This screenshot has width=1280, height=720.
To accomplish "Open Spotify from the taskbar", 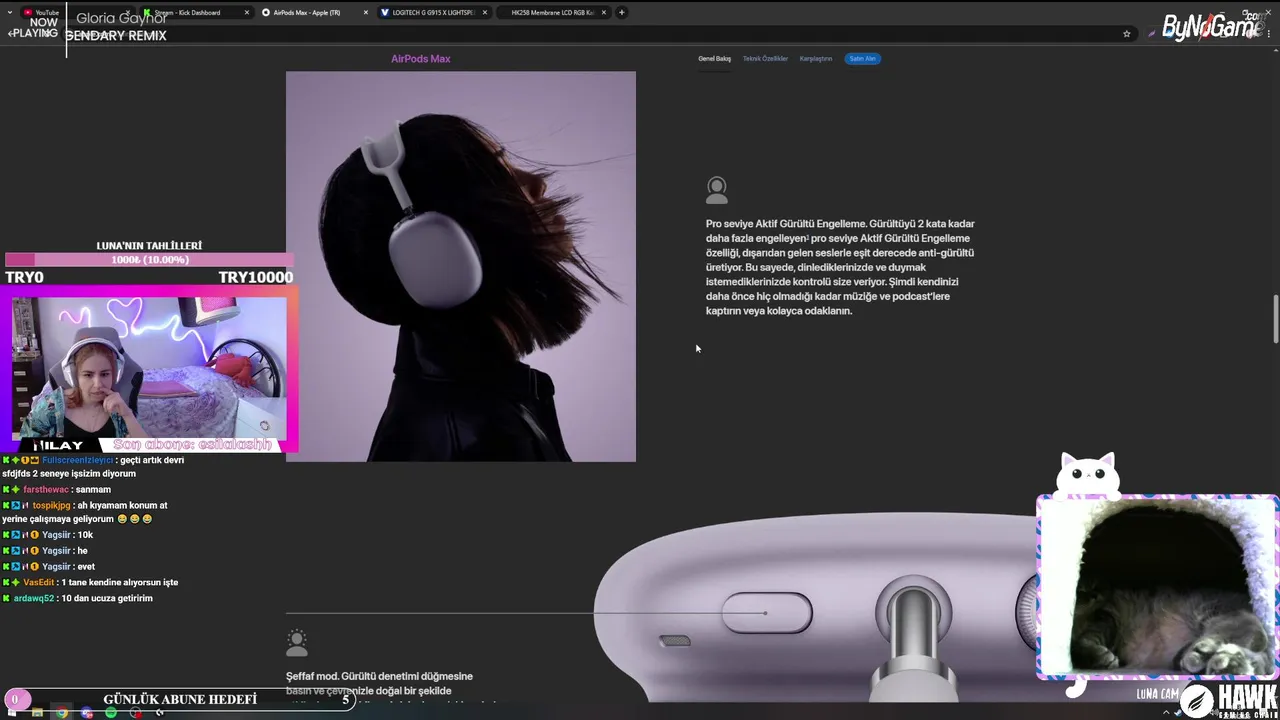I will pyautogui.click(x=111, y=712).
